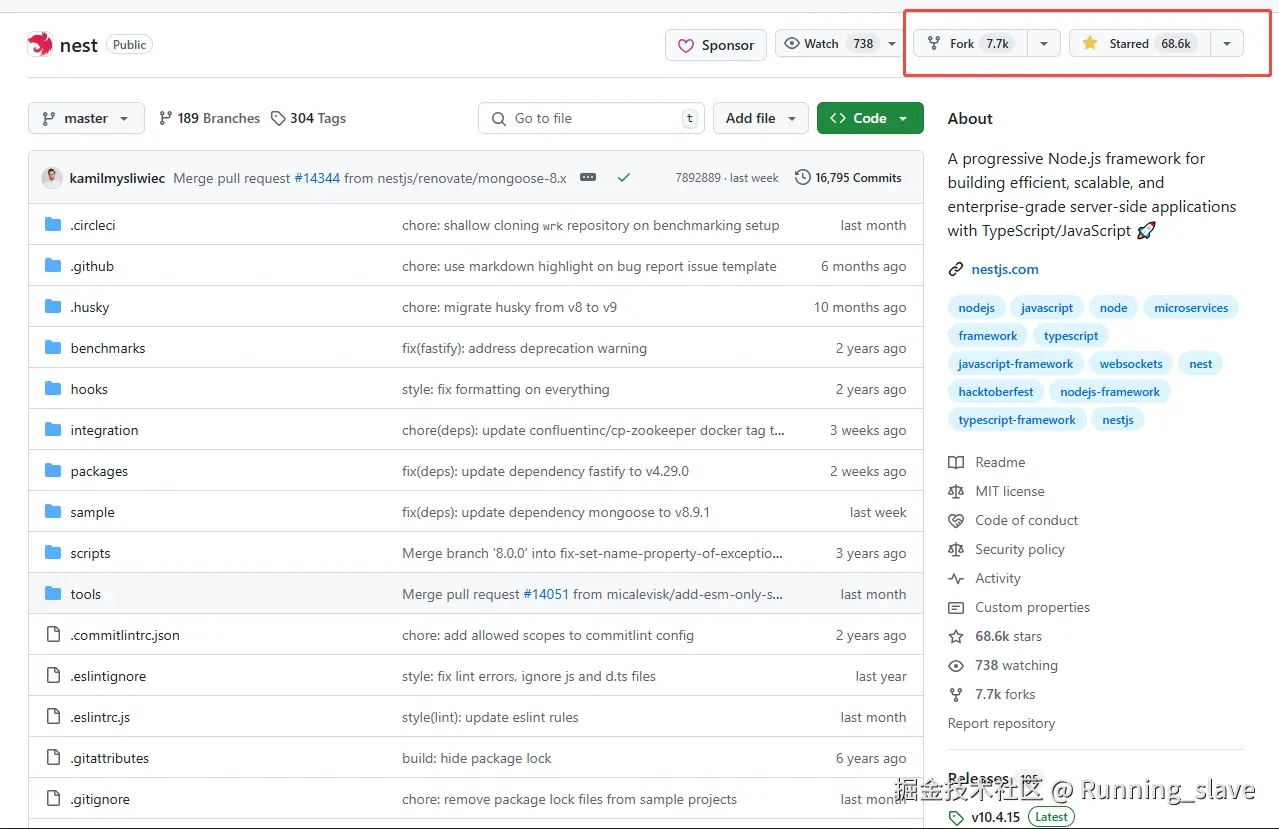The image size is (1279, 829).
Task: Click the kamilmysliwiec author name
Action: (x=118, y=178)
